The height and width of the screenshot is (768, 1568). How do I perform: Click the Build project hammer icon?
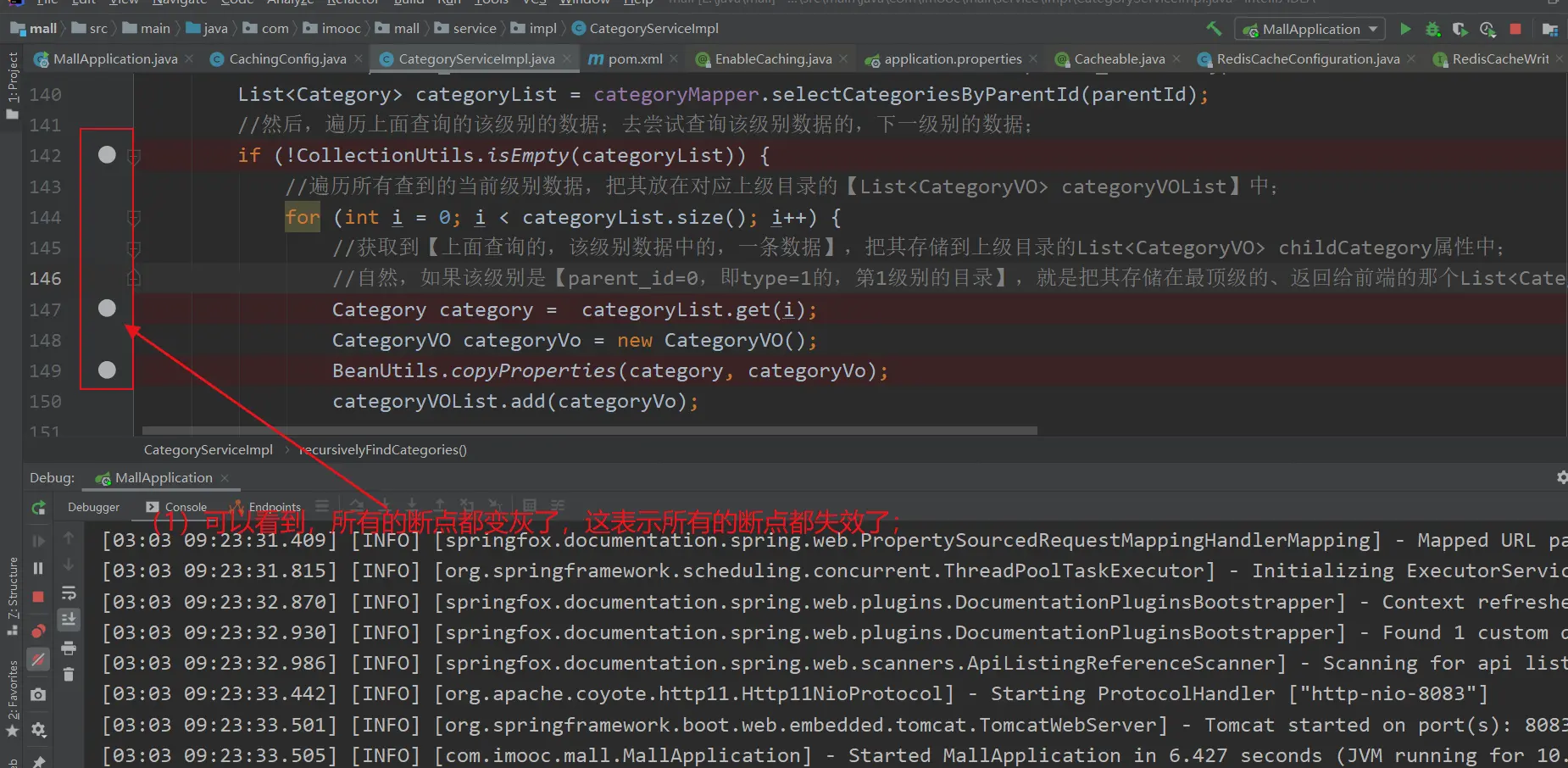pos(1214,29)
